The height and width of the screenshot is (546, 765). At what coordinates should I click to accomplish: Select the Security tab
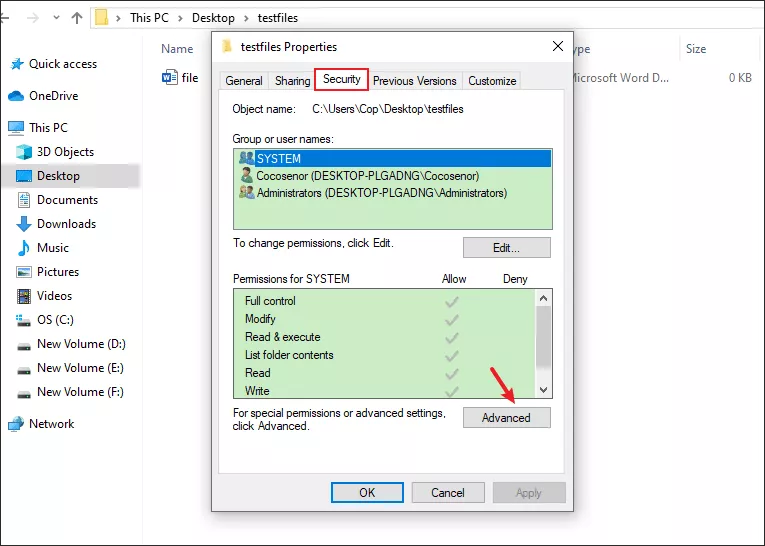pyautogui.click(x=342, y=79)
